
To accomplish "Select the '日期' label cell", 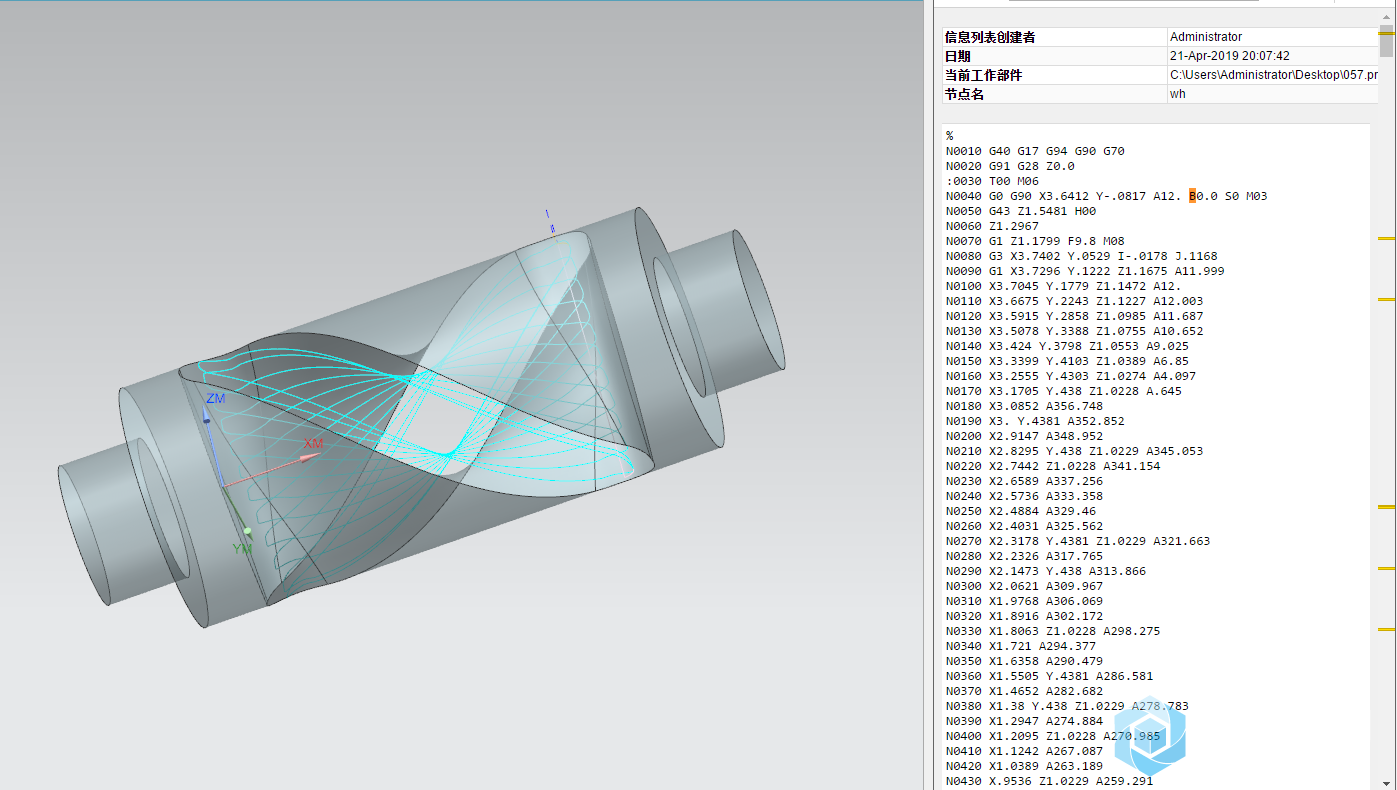I will tap(1053, 56).
